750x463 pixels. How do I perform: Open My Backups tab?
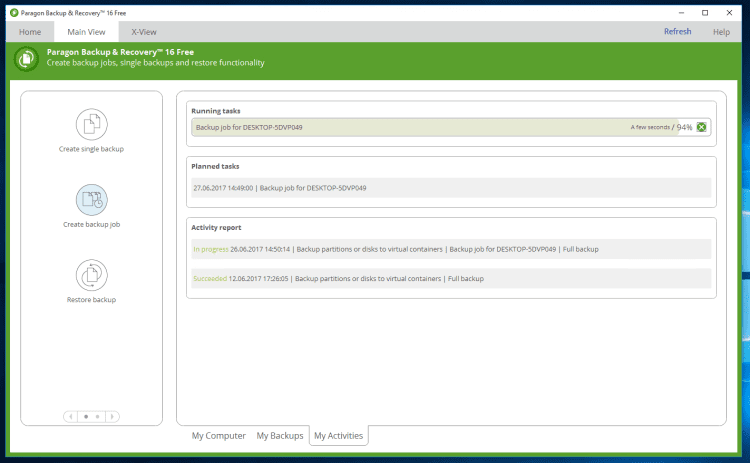tap(280, 436)
